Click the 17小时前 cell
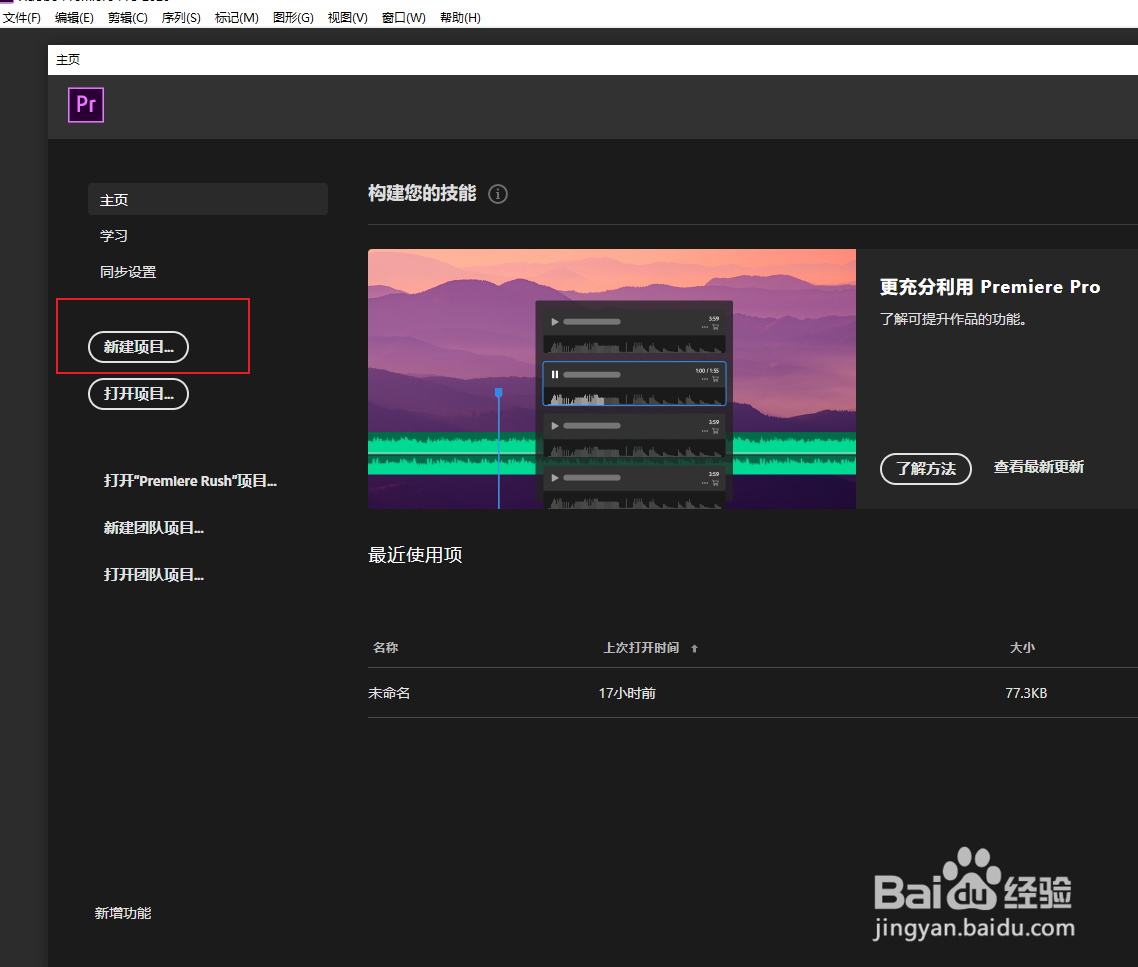The height and width of the screenshot is (967, 1138). pyautogui.click(x=627, y=693)
